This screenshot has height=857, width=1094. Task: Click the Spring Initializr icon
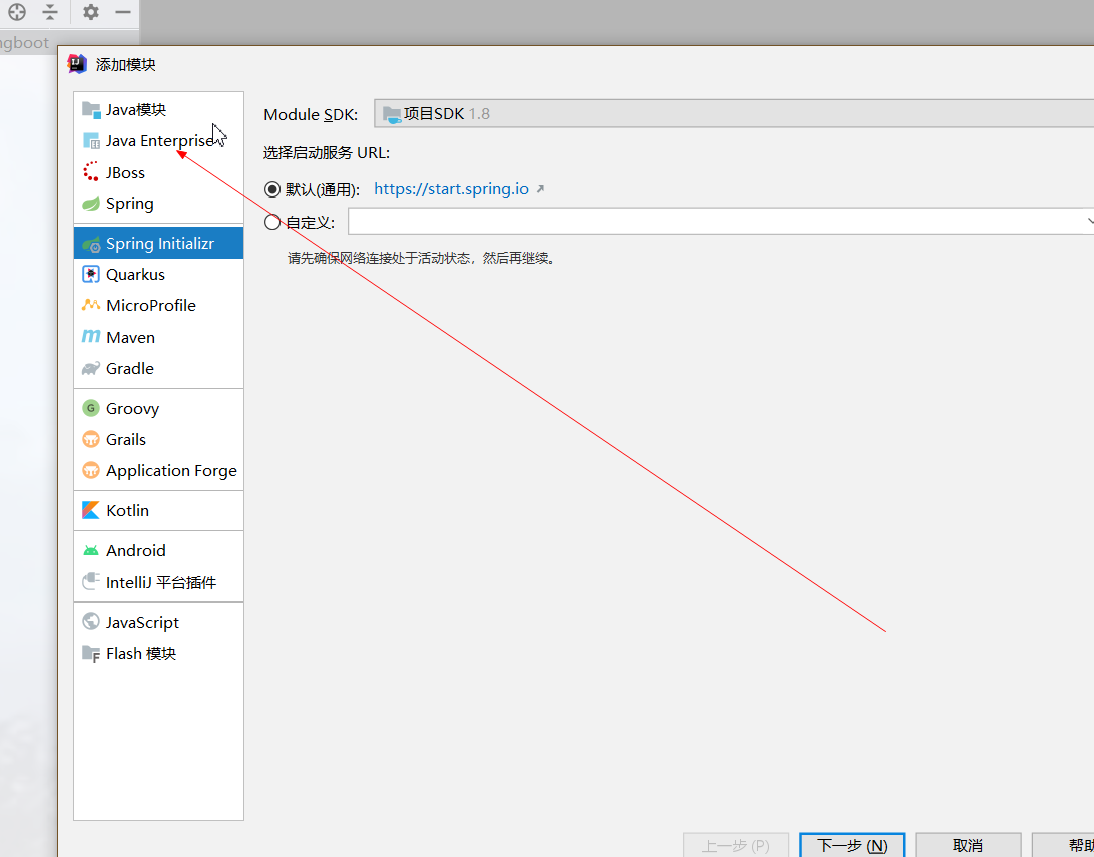(x=91, y=244)
